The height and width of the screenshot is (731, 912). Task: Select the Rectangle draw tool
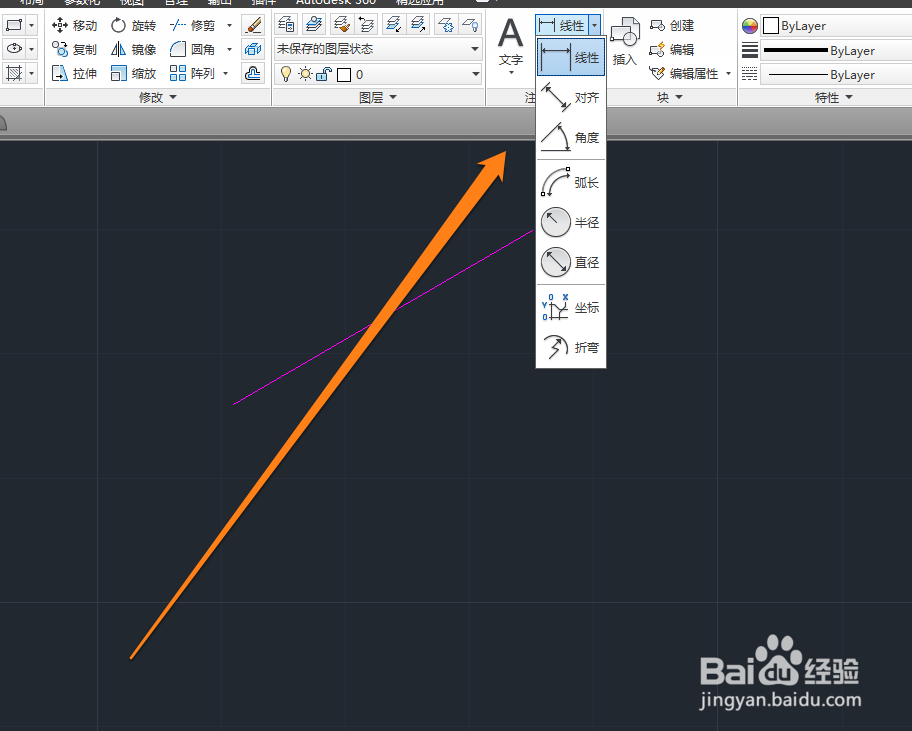pyautogui.click(x=14, y=25)
